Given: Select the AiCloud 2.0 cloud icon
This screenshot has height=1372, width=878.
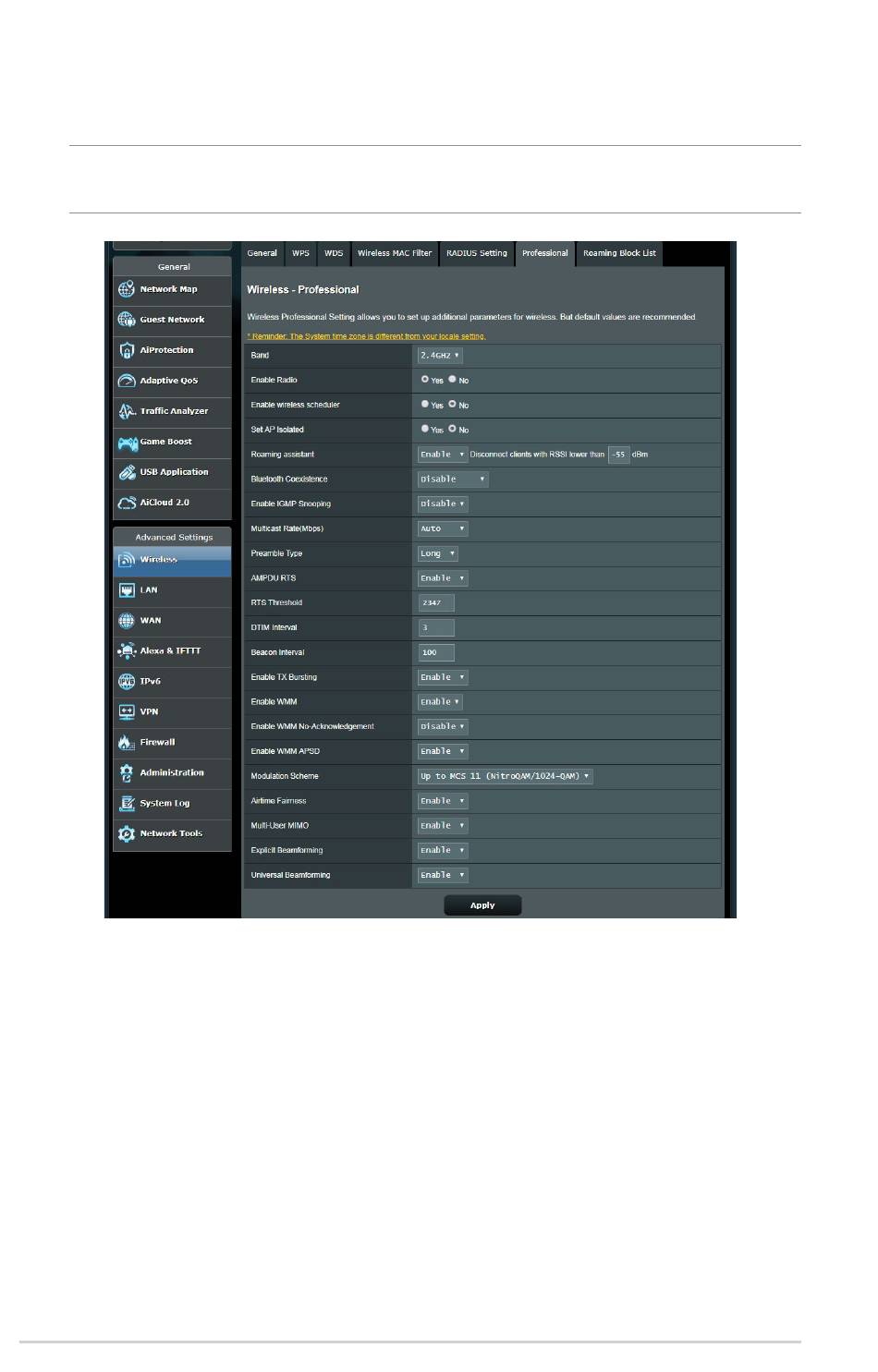Looking at the screenshot, I should pos(127,503).
